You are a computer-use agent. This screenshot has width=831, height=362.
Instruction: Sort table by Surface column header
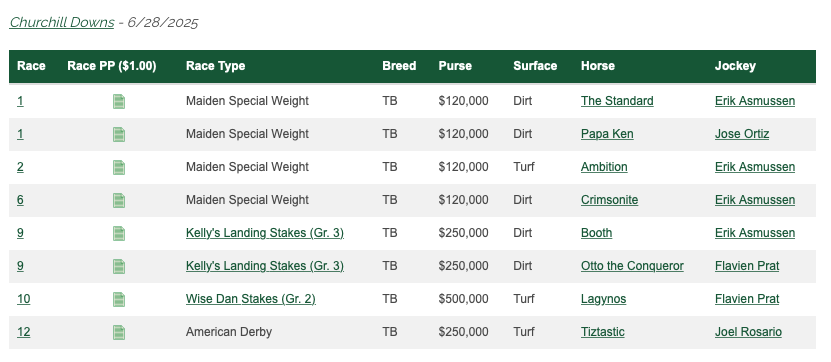click(535, 66)
